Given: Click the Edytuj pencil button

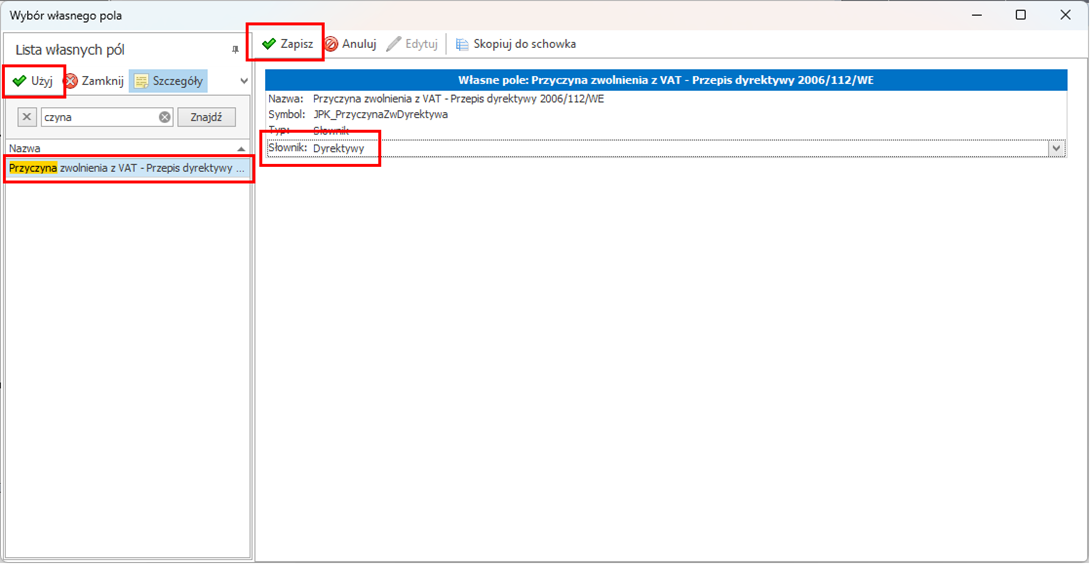Looking at the screenshot, I should pos(412,44).
